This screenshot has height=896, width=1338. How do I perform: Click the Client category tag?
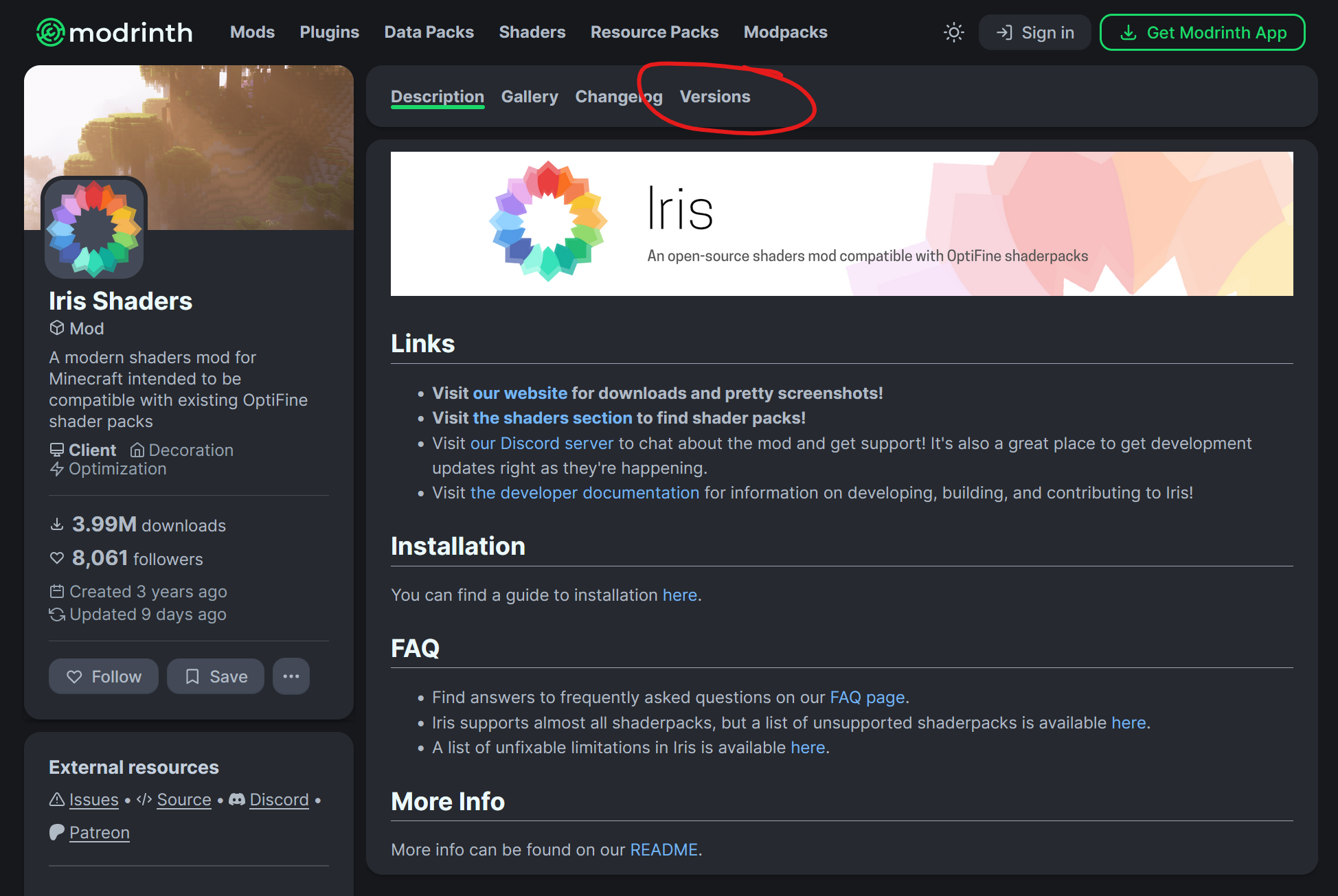pyautogui.click(x=83, y=450)
